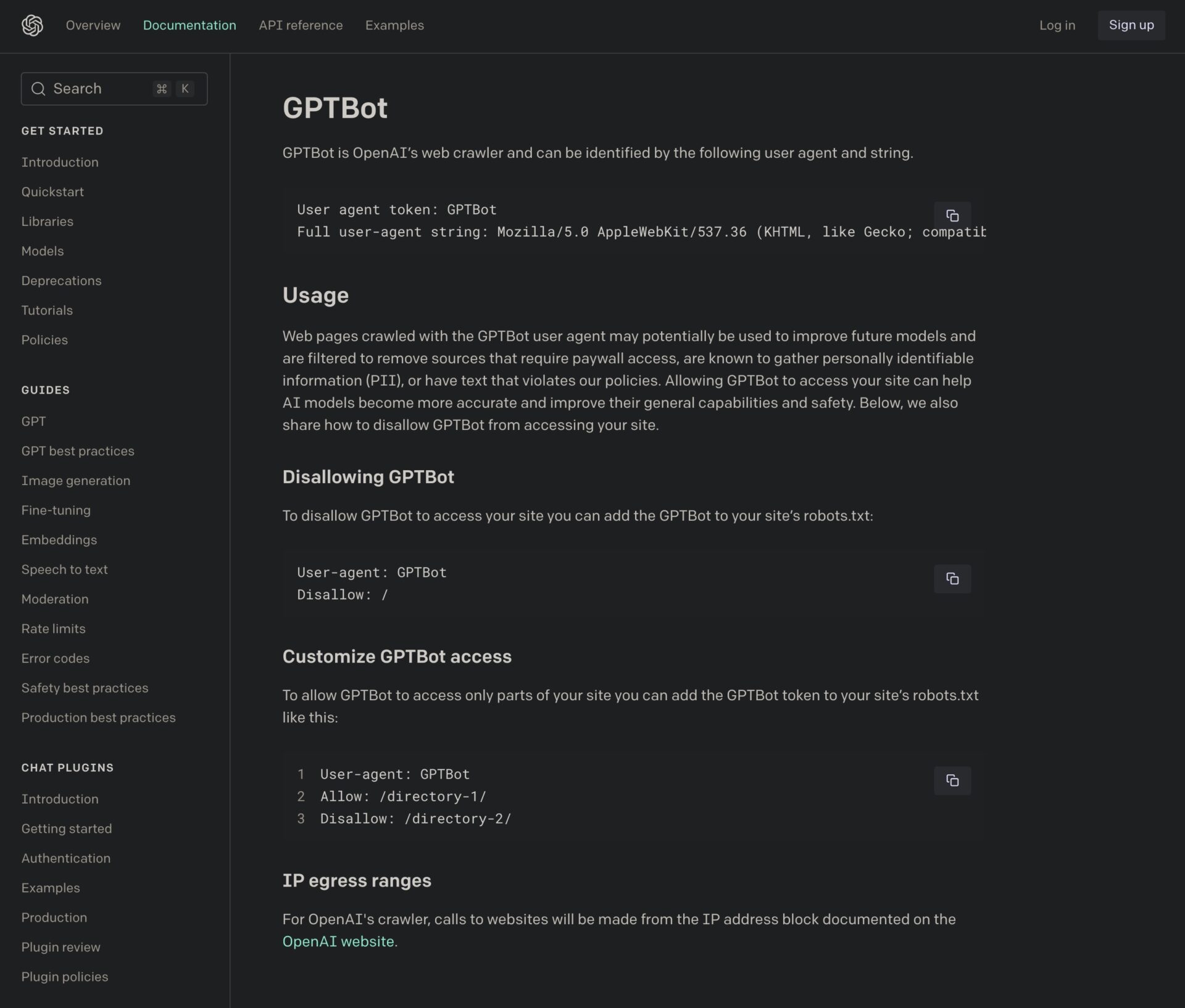Screen dimensions: 1185x1008
Task: Navigate to the Models page
Action: [x=43, y=251]
